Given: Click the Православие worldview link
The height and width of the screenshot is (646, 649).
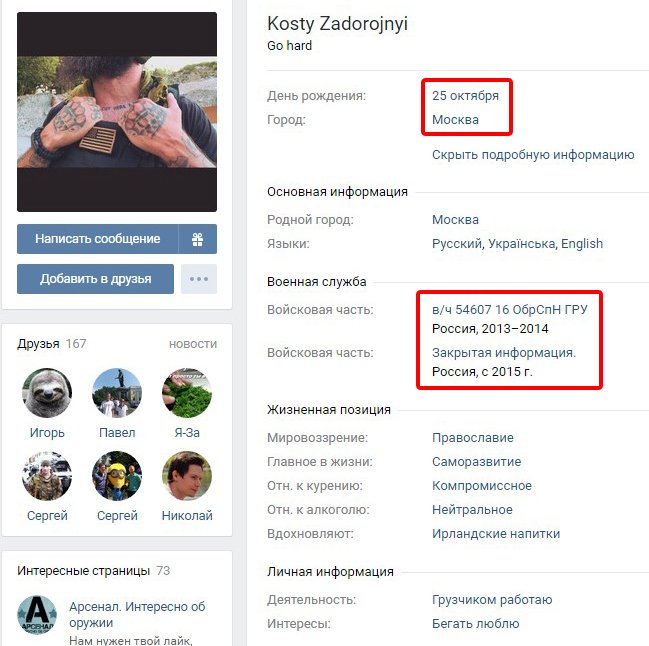Looking at the screenshot, I should pyautogui.click(x=473, y=437).
